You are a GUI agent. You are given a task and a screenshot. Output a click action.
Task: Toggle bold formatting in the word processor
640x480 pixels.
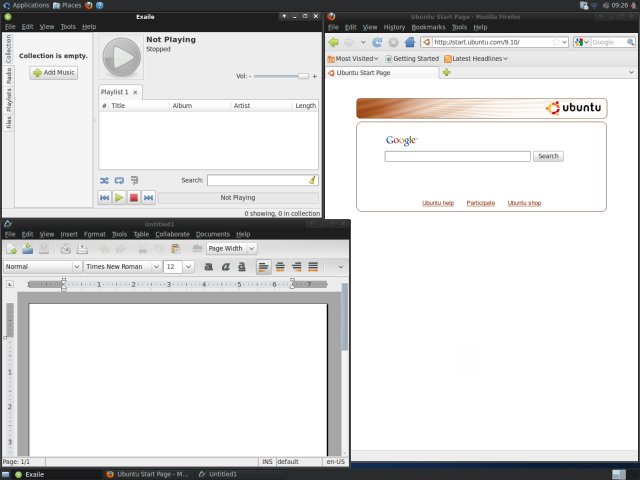coord(209,267)
